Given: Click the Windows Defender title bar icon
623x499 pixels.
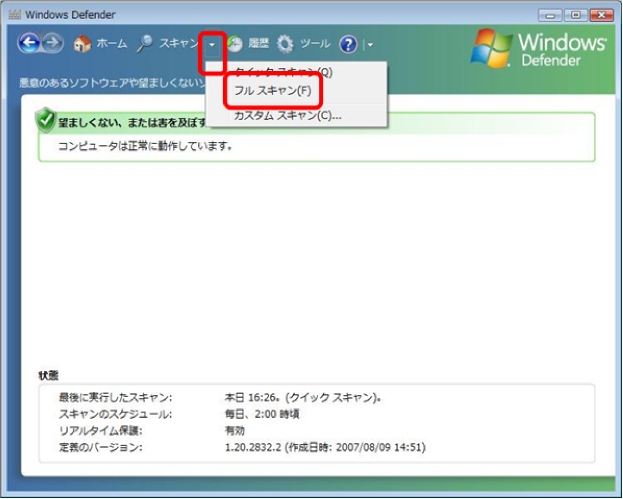Looking at the screenshot, I should coord(14,15).
